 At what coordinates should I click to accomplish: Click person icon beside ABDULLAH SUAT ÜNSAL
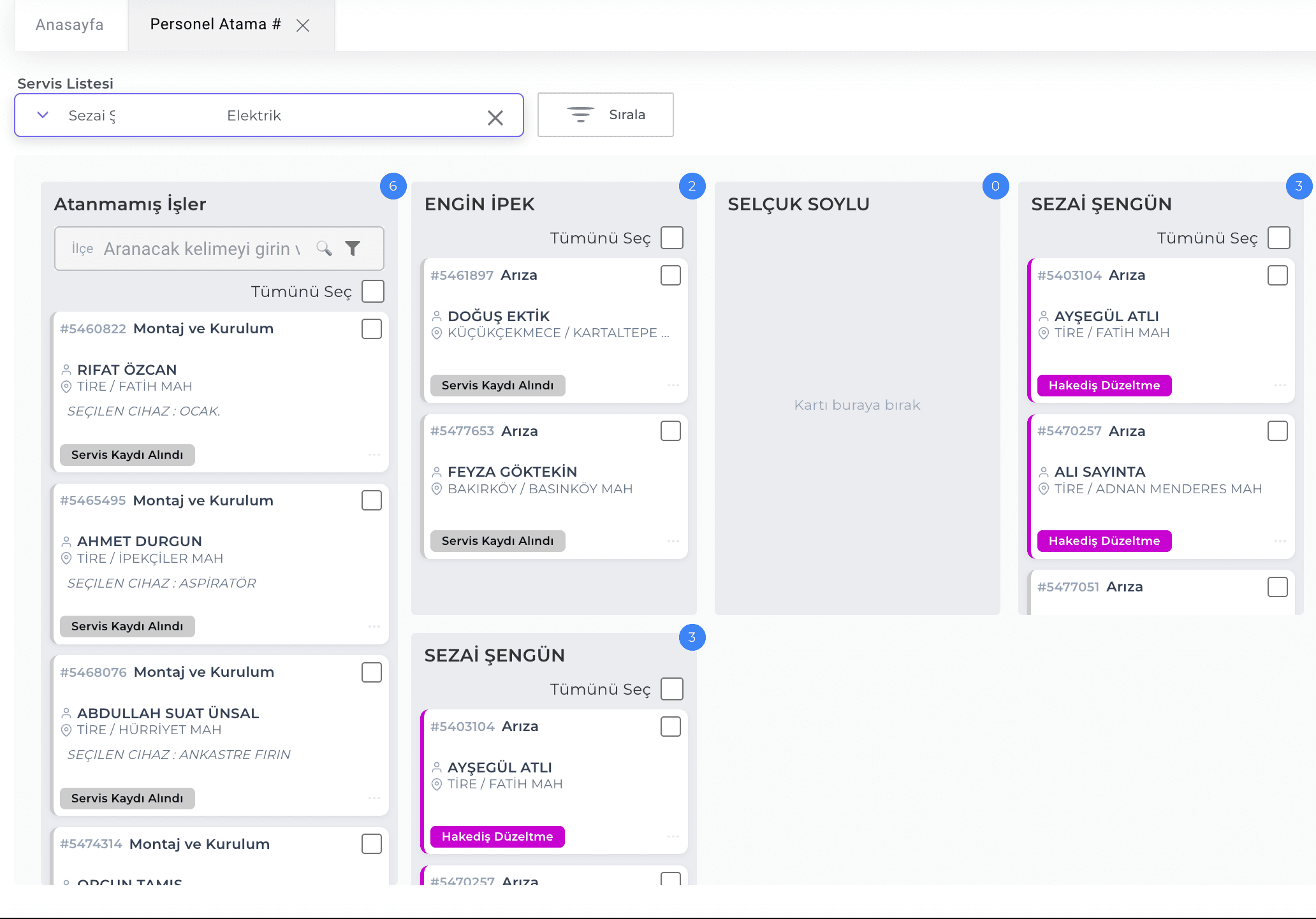[66, 713]
